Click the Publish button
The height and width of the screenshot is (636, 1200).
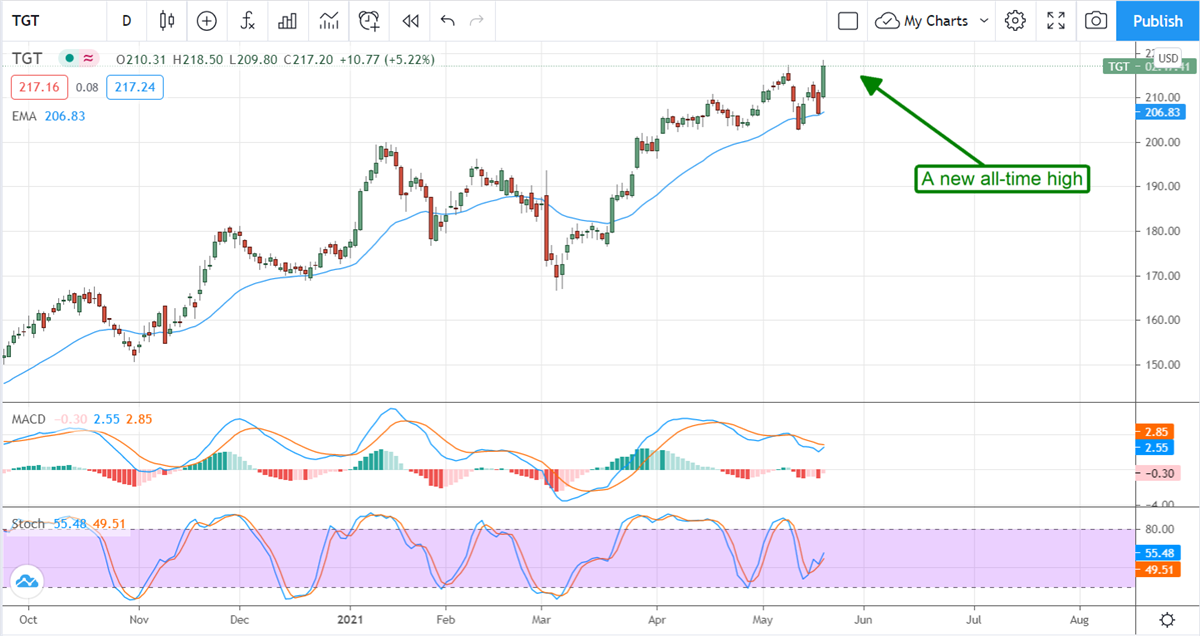tap(1158, 20)
